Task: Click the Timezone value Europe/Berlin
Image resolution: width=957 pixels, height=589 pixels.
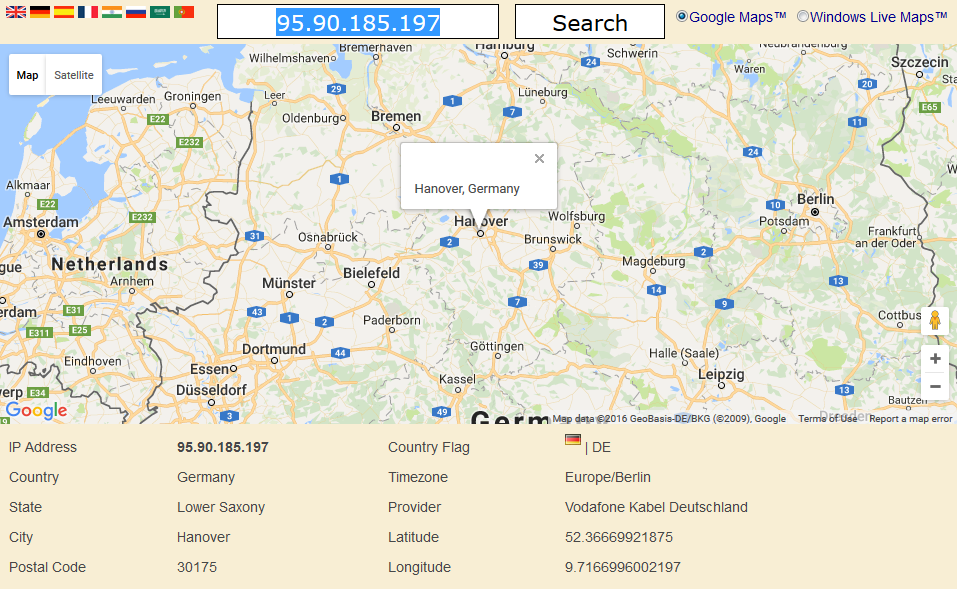Action: pos(608,477)
